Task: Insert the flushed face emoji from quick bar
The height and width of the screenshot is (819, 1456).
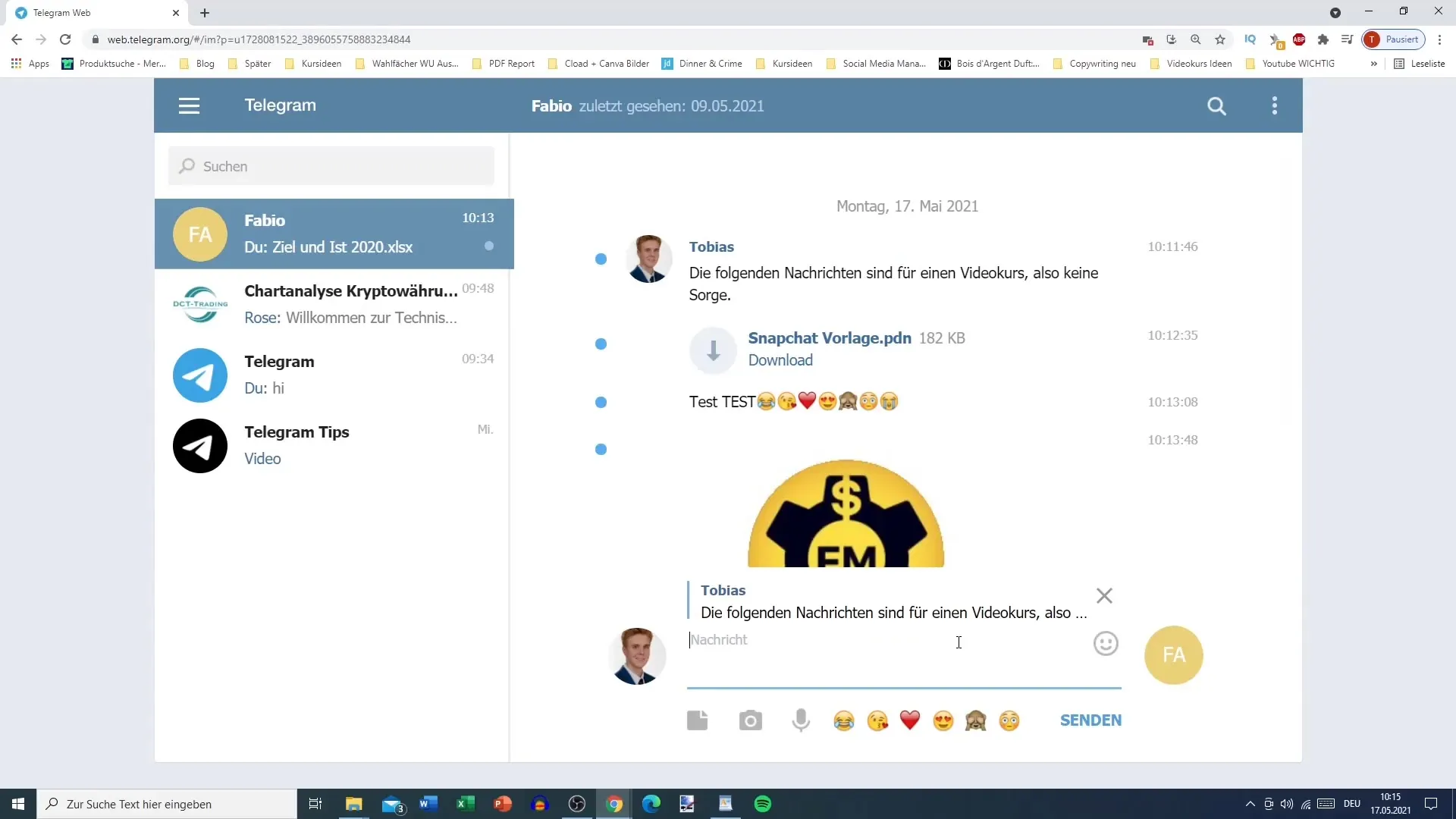Action: pyautogui.click(x=1009, y=720)
